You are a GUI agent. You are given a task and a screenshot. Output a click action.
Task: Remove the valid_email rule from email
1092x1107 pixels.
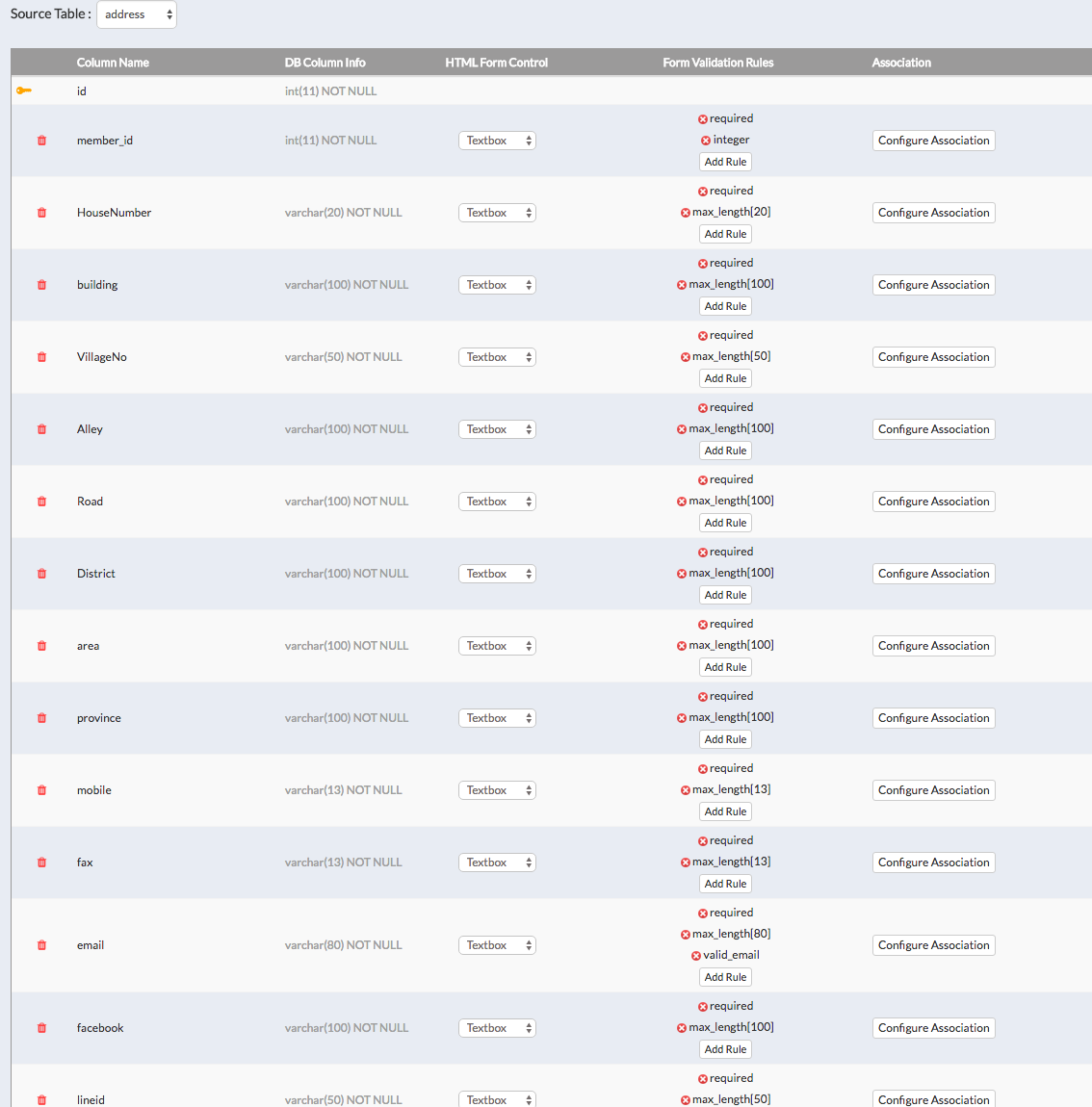tap(696, 956)
